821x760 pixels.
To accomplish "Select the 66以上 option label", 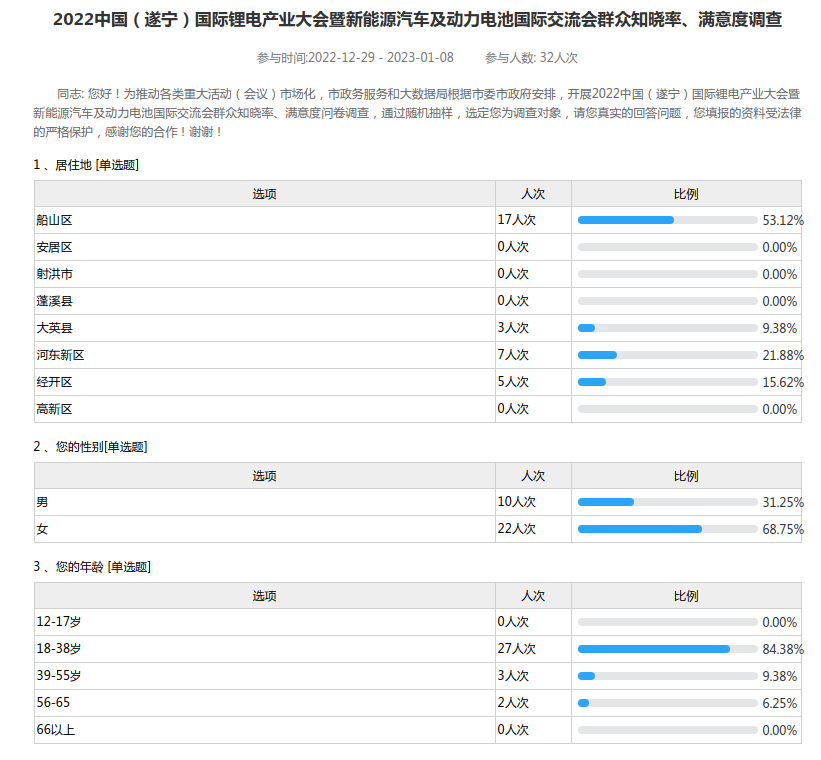I will (55, 730).
